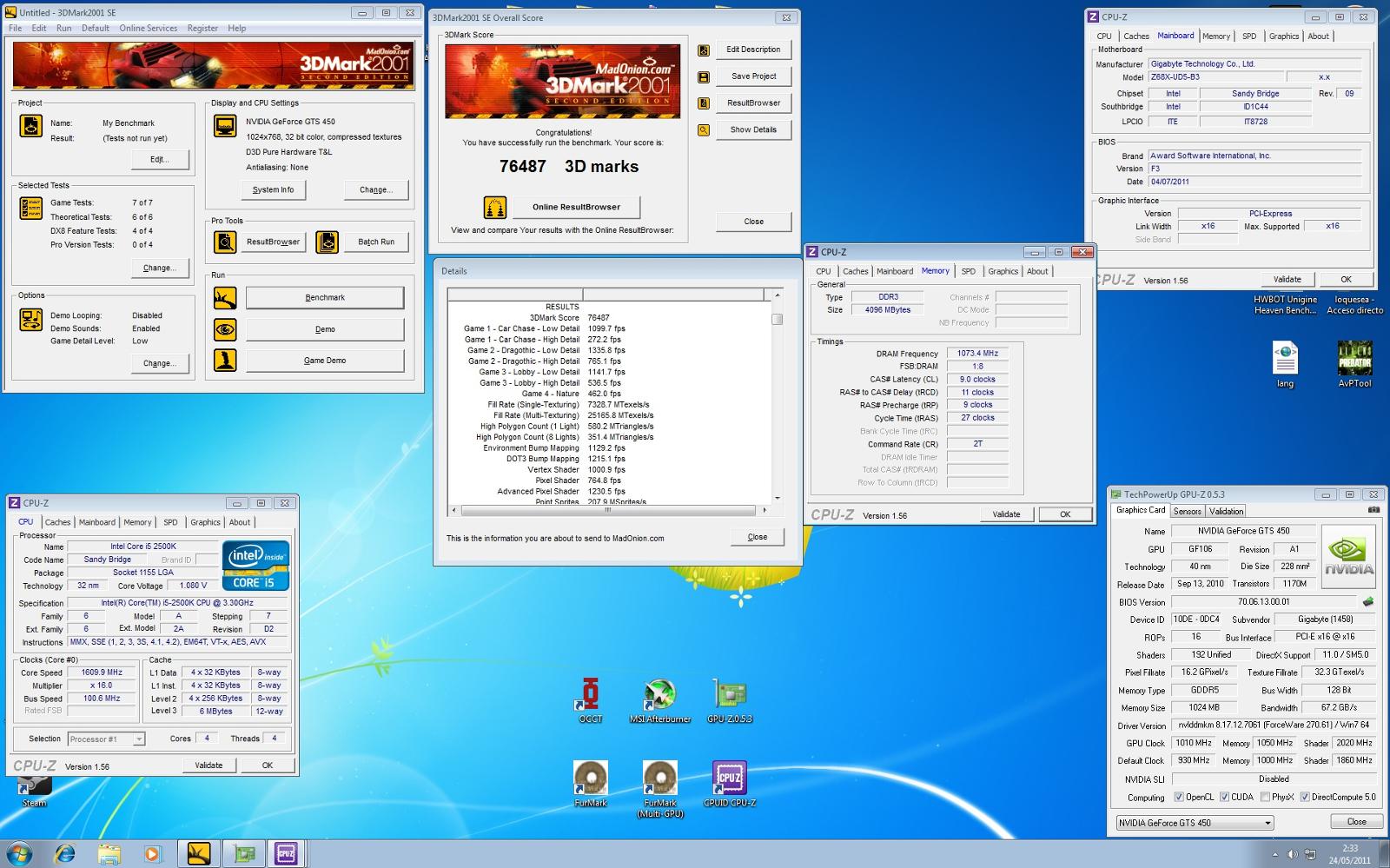Click the BIOS save icon in GPU-Z
The image size is (1390, 868).
(1368, 601)
